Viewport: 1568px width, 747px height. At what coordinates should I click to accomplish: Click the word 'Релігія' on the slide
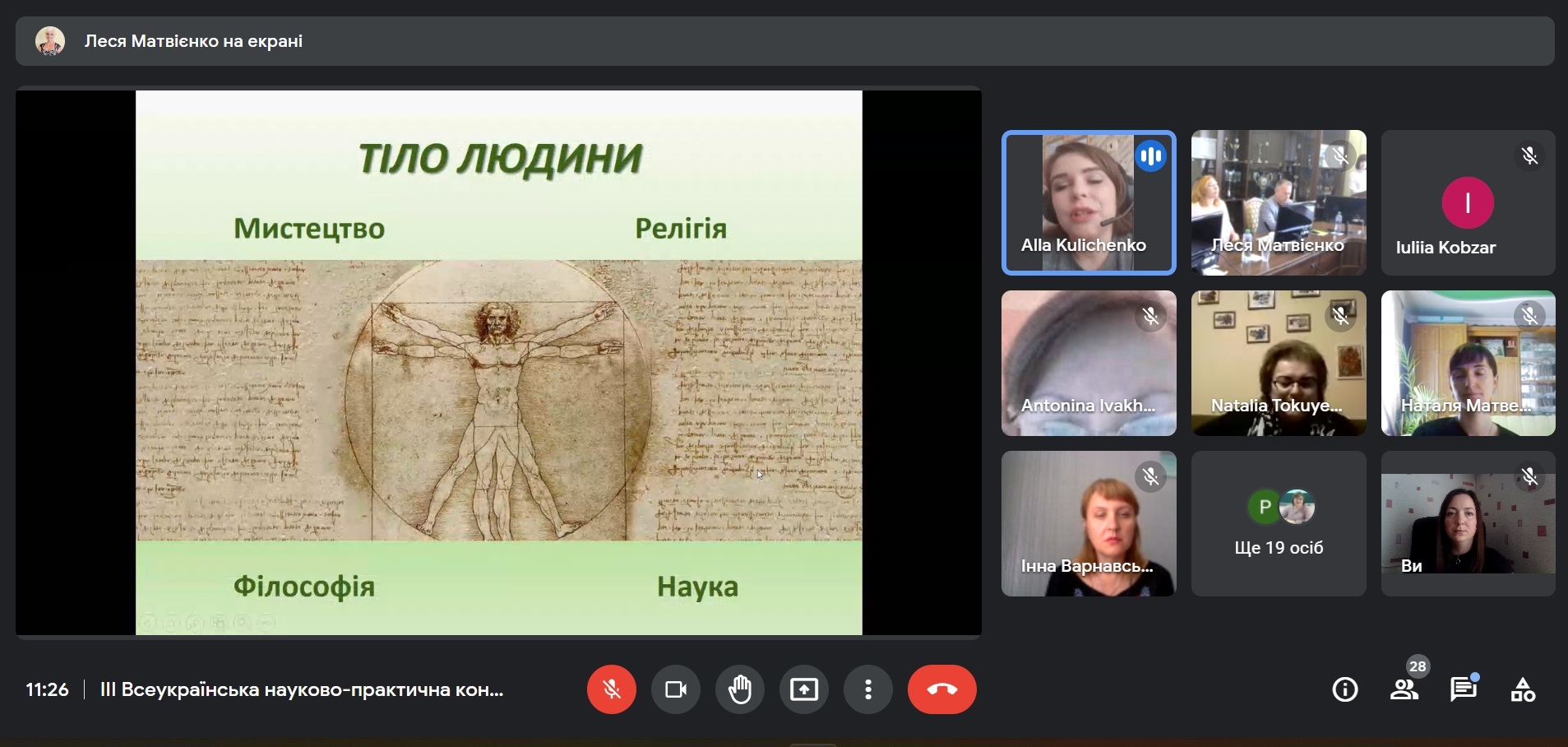(681, 229)
